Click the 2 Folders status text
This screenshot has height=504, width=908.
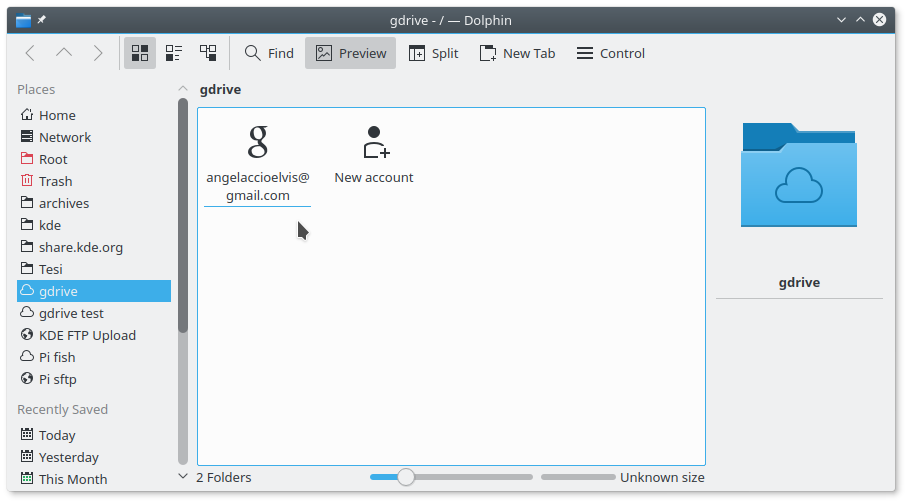pyautogui.click(x=224, y=477)
